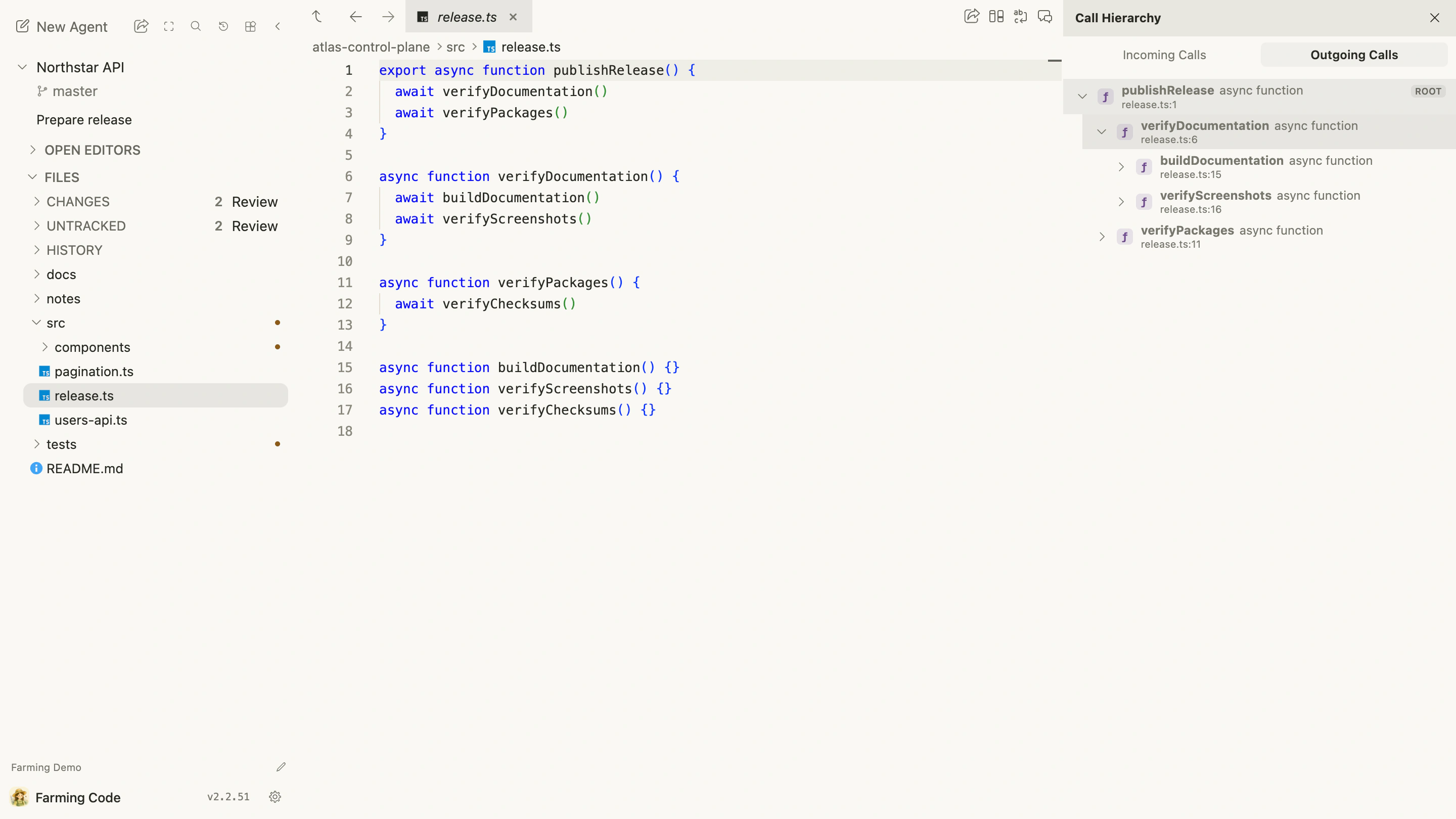Collapse the src folder

(x=37, y=323)
